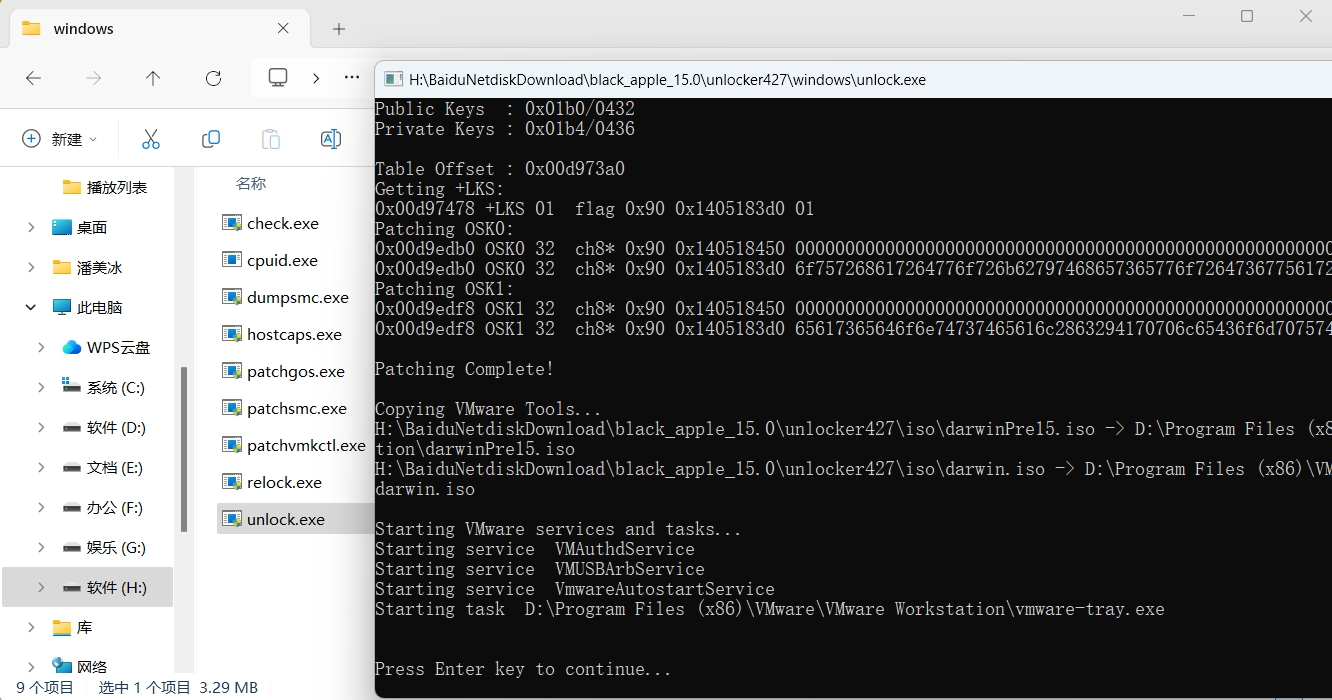The width and height of the screenshot is (1332, 700).
Task: Open the address bar ellipsis menu
Action: tap(352, 77)
